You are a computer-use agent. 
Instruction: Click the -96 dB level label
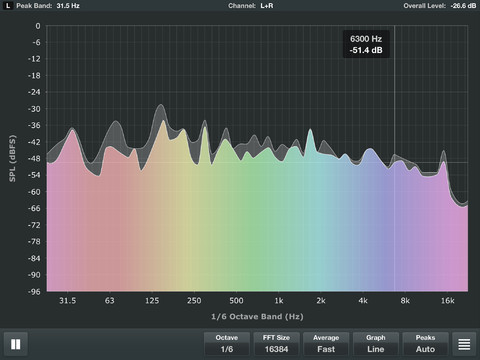pos(34,292)
